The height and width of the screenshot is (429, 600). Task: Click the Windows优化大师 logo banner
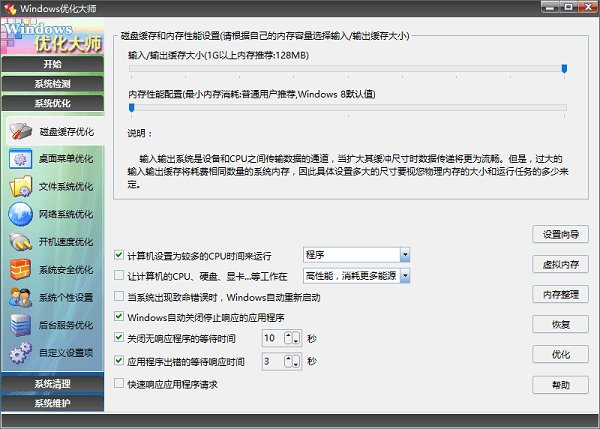point(52,36)
